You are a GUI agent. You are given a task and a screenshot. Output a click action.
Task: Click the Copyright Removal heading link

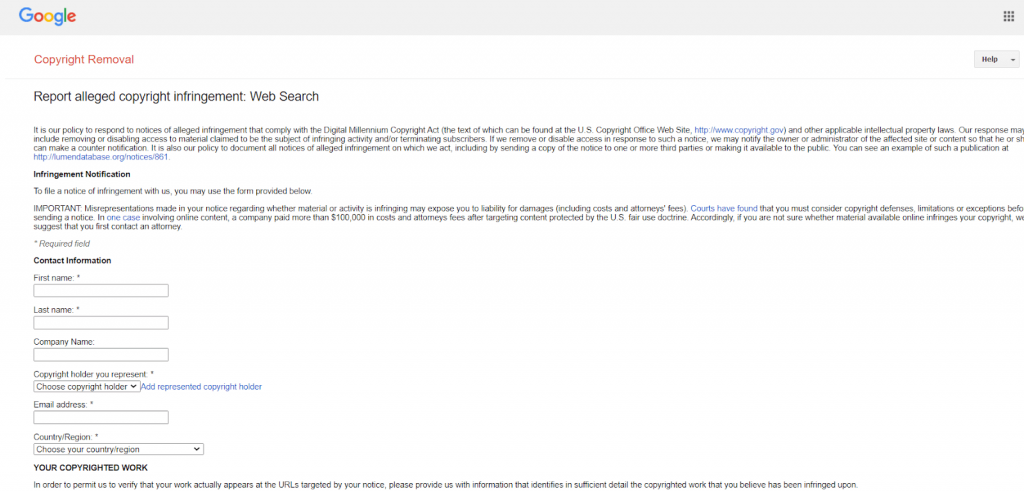84,59
